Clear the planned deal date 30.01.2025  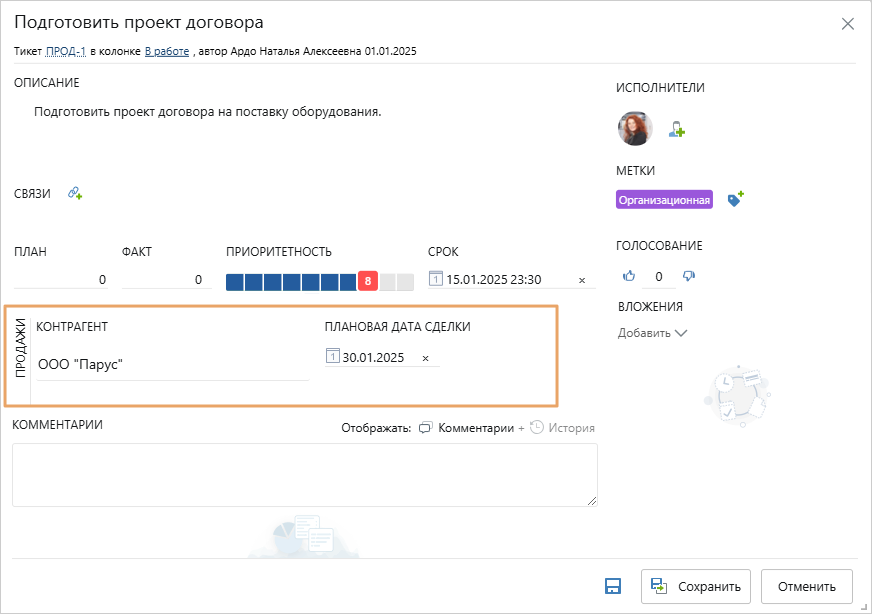[425, 359]
